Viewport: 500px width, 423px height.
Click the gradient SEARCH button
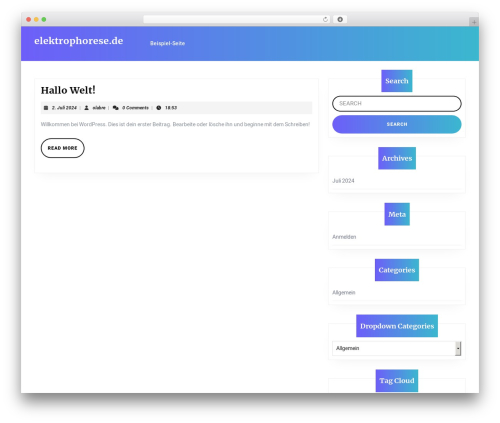(x=397, y=124)
